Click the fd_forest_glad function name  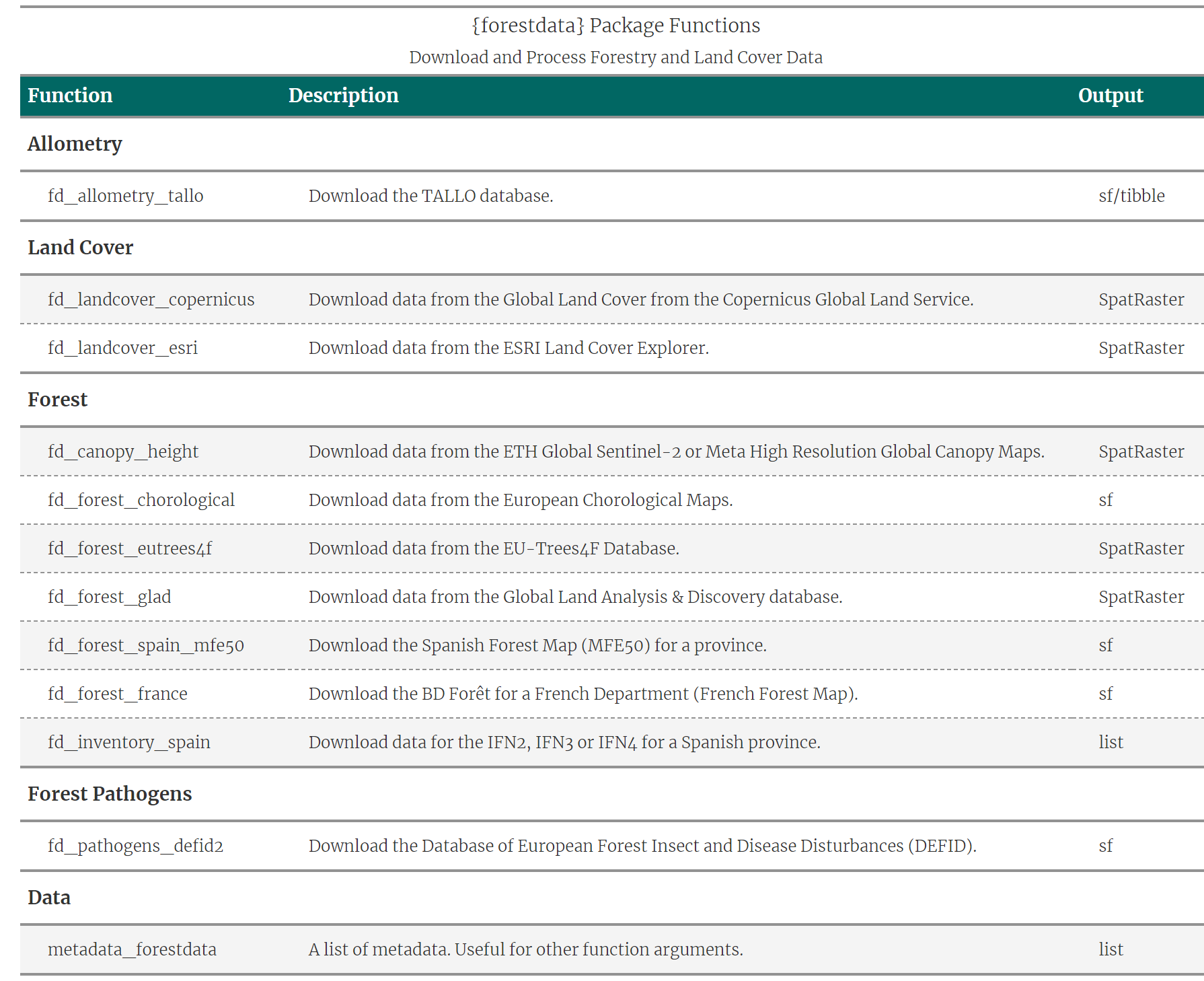(x=109, y=597)
